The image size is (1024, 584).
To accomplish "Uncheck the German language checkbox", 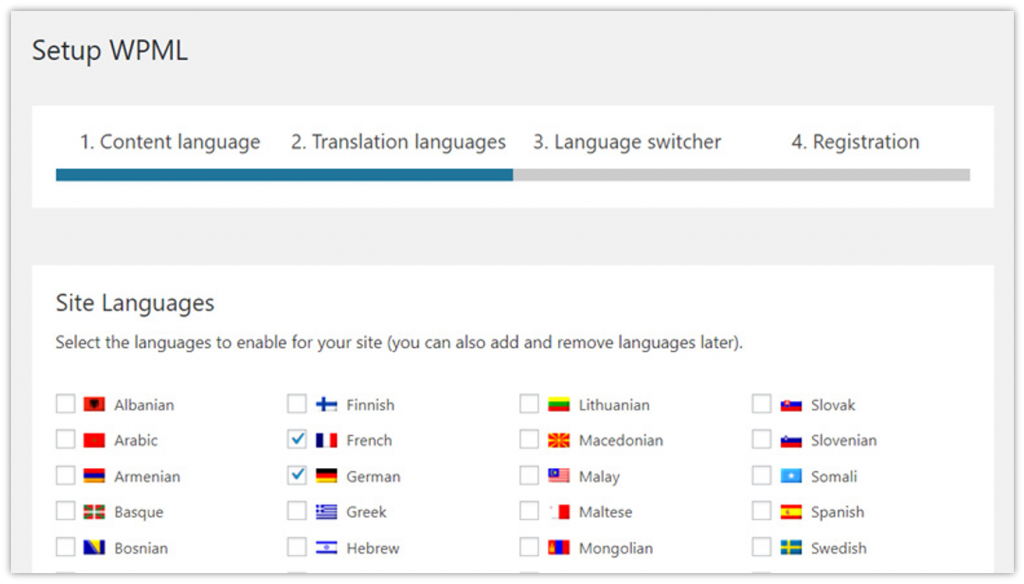I will pos(297,476).
